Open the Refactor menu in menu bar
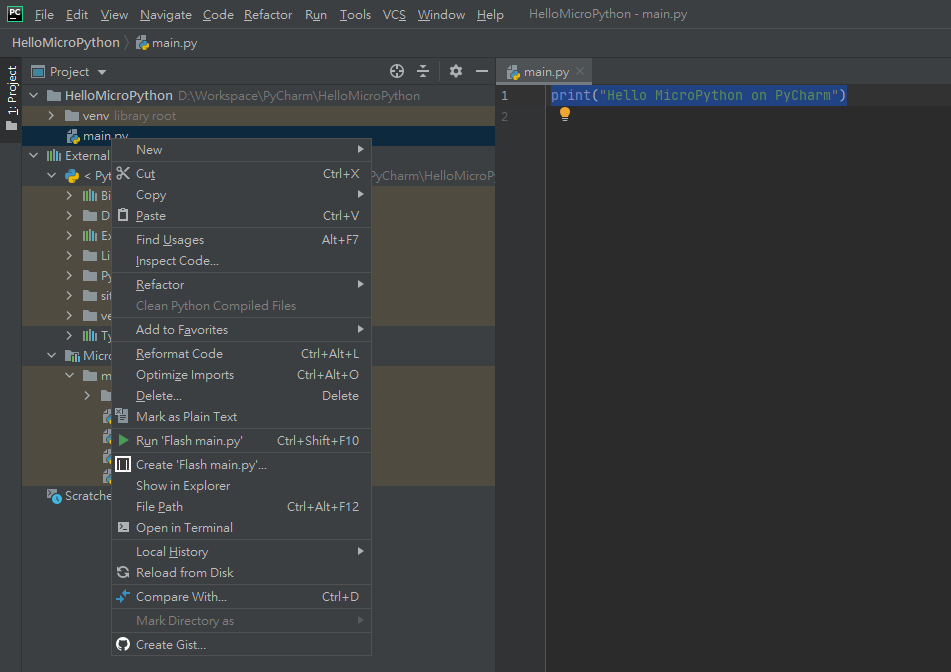This screenshot has height=672, width=951. (267, 15)
